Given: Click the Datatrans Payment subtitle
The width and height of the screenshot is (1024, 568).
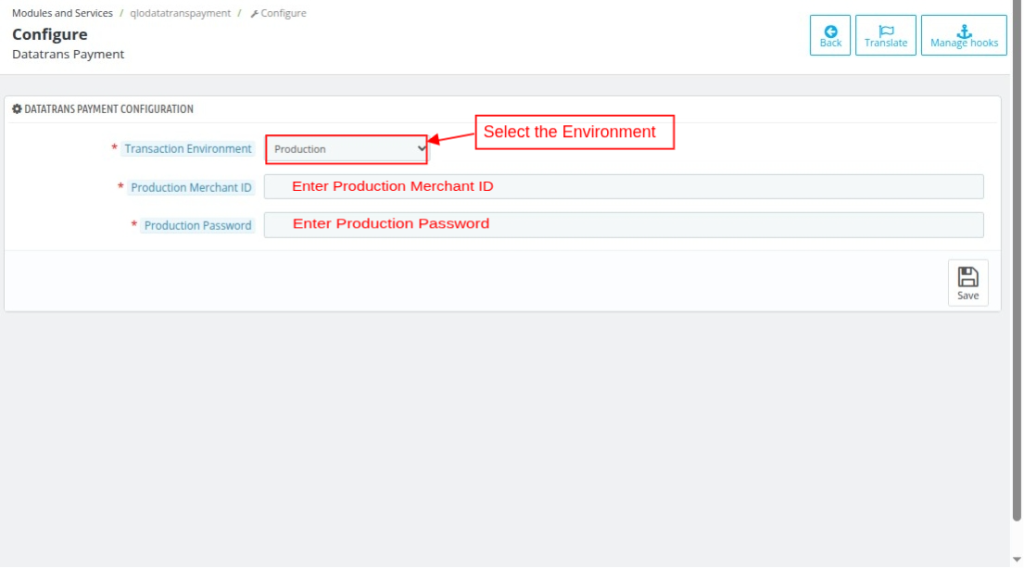Looking at the screenshot, I should pos(68,54).
